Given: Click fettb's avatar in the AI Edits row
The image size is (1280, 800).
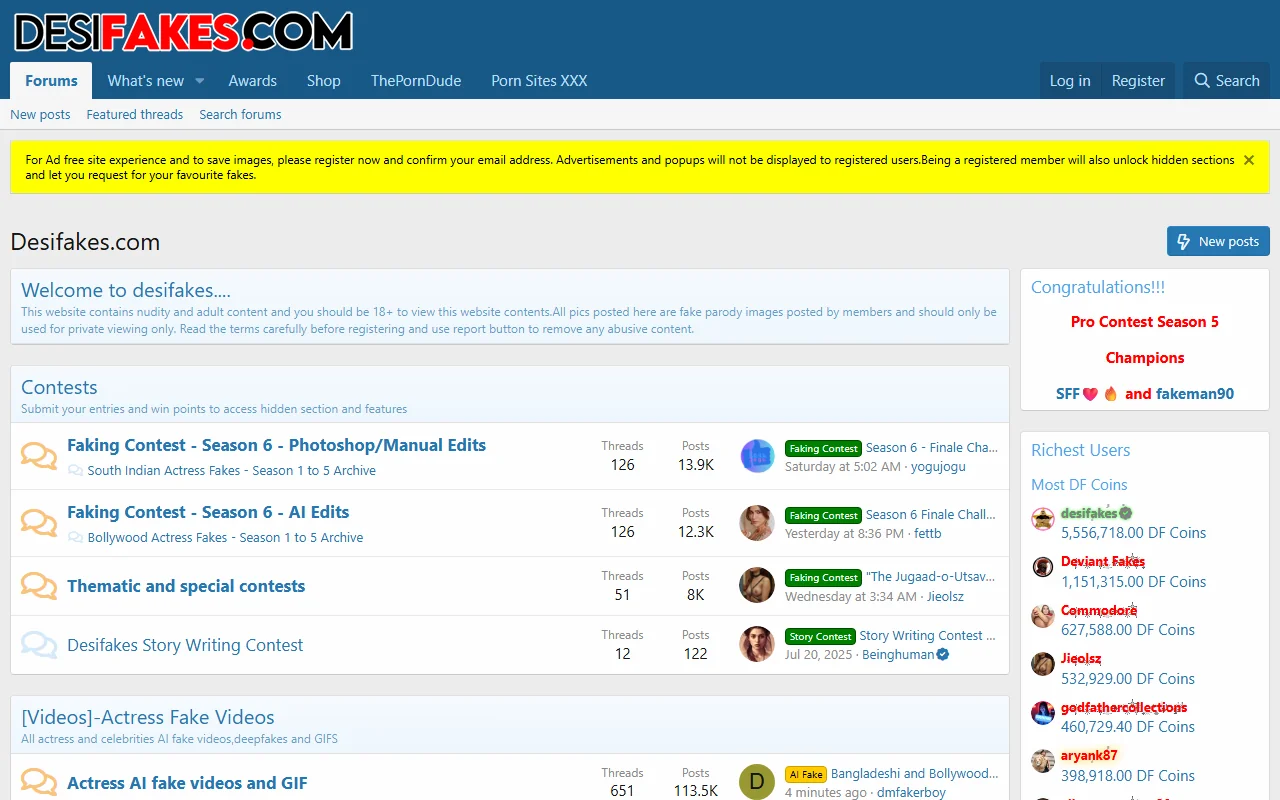Looking at the screenshot, I should [x=757, y=523].
